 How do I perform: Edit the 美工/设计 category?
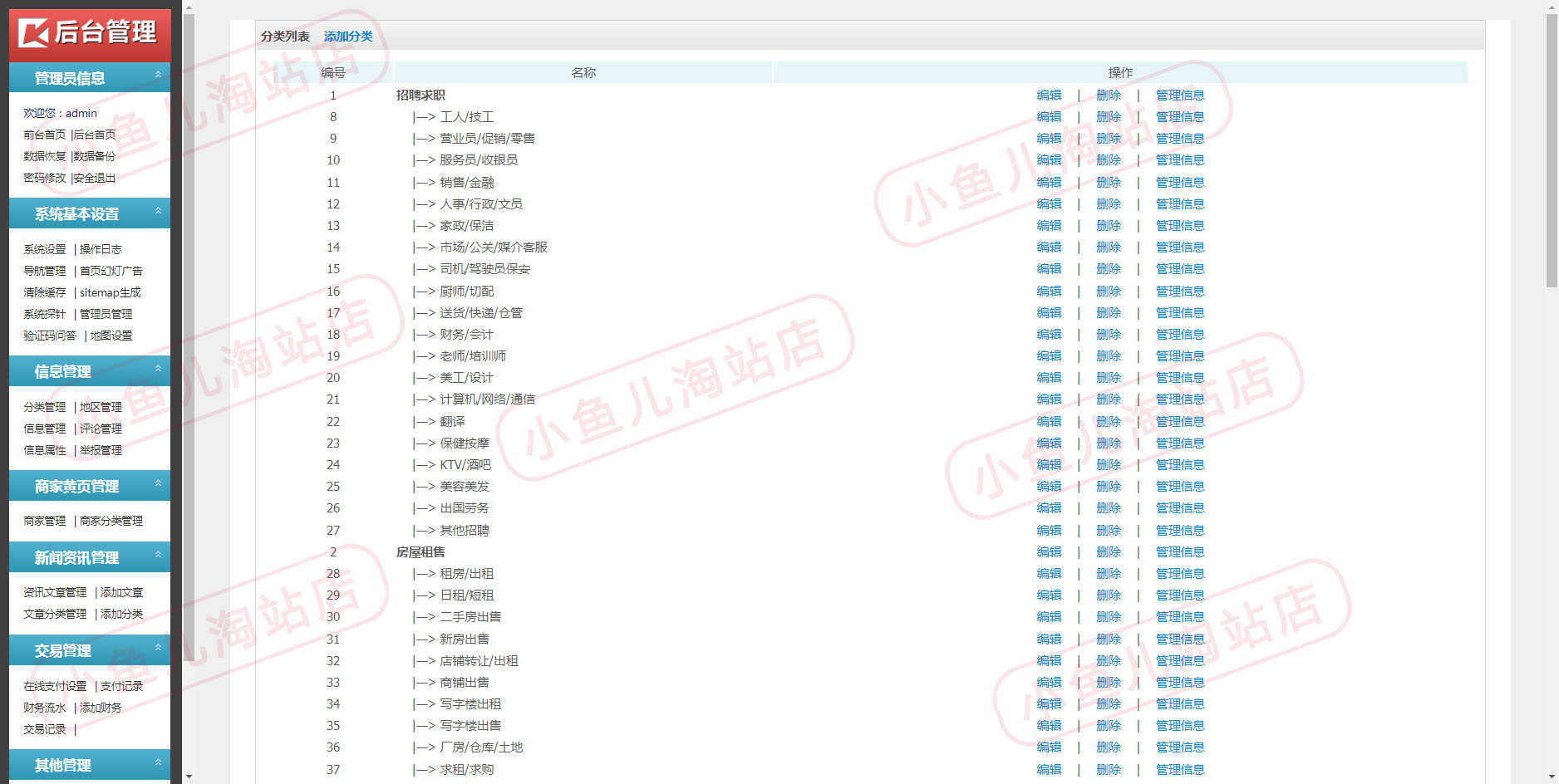(x=1049, y=378)
